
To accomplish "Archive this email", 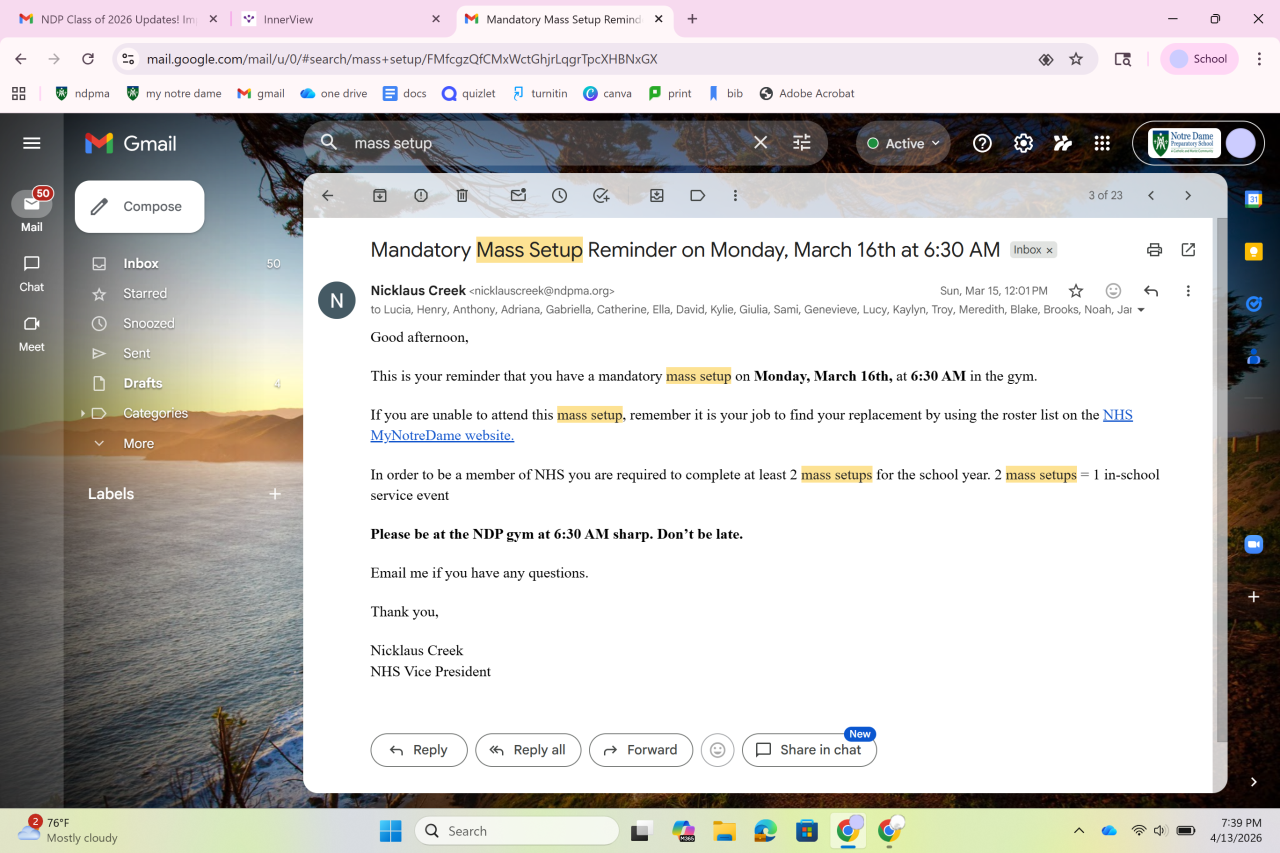I will coord(380,196).
